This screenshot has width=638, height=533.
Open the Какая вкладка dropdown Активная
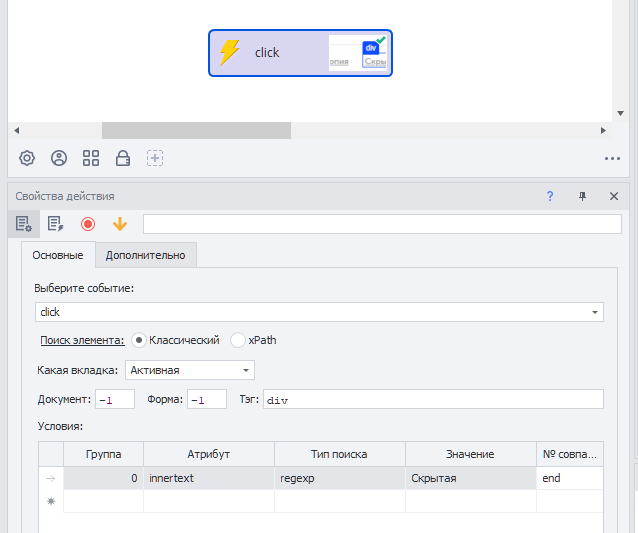point(190,370)
